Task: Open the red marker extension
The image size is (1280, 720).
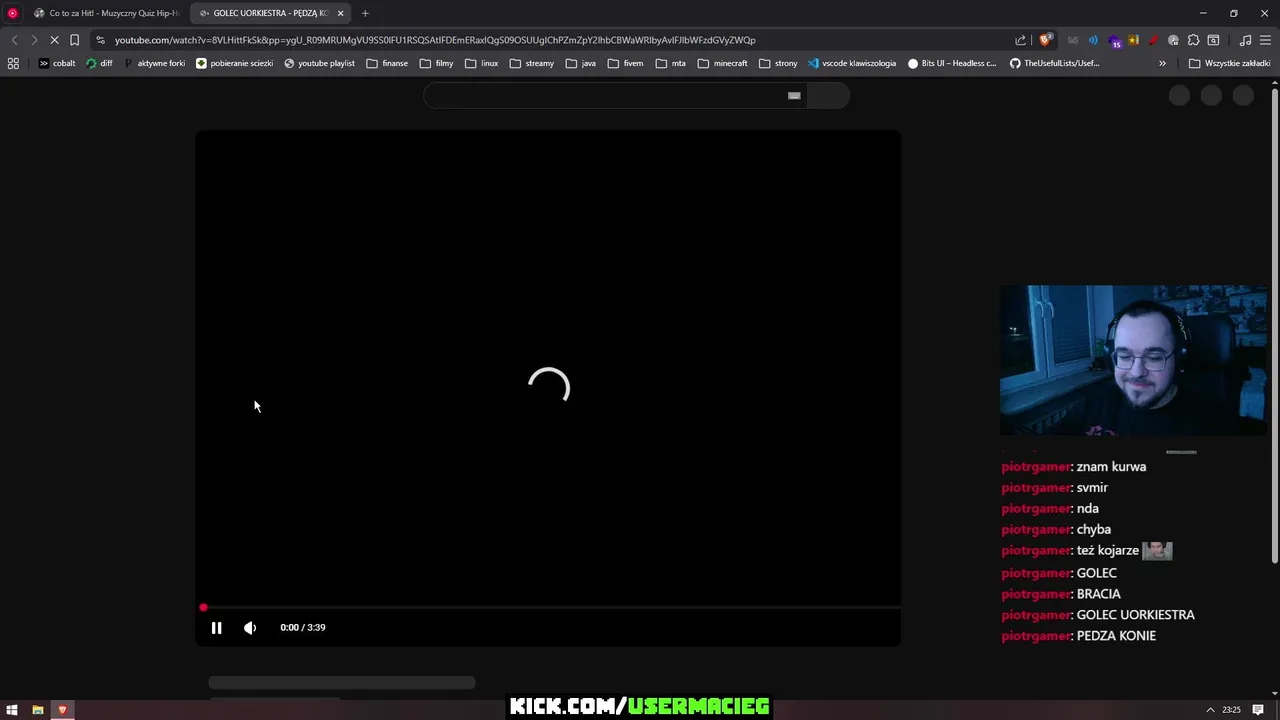Action: [1153, 40]
